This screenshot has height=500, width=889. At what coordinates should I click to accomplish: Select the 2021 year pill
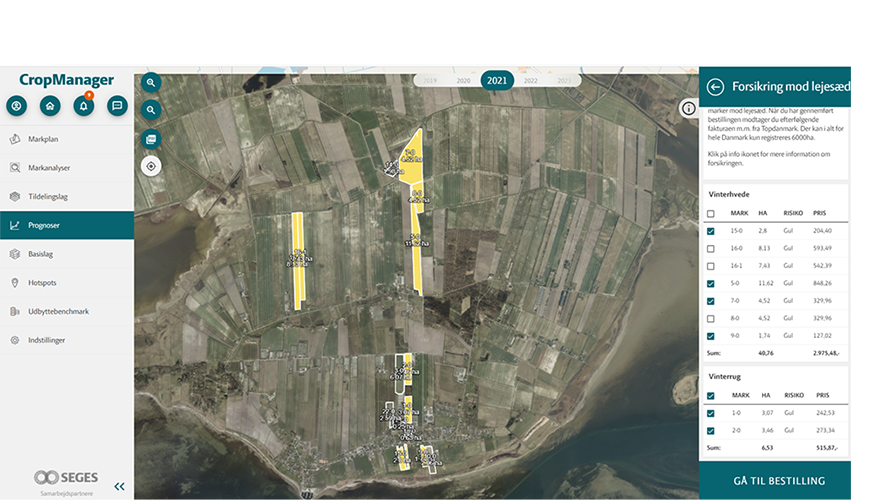tap(497, 80)
